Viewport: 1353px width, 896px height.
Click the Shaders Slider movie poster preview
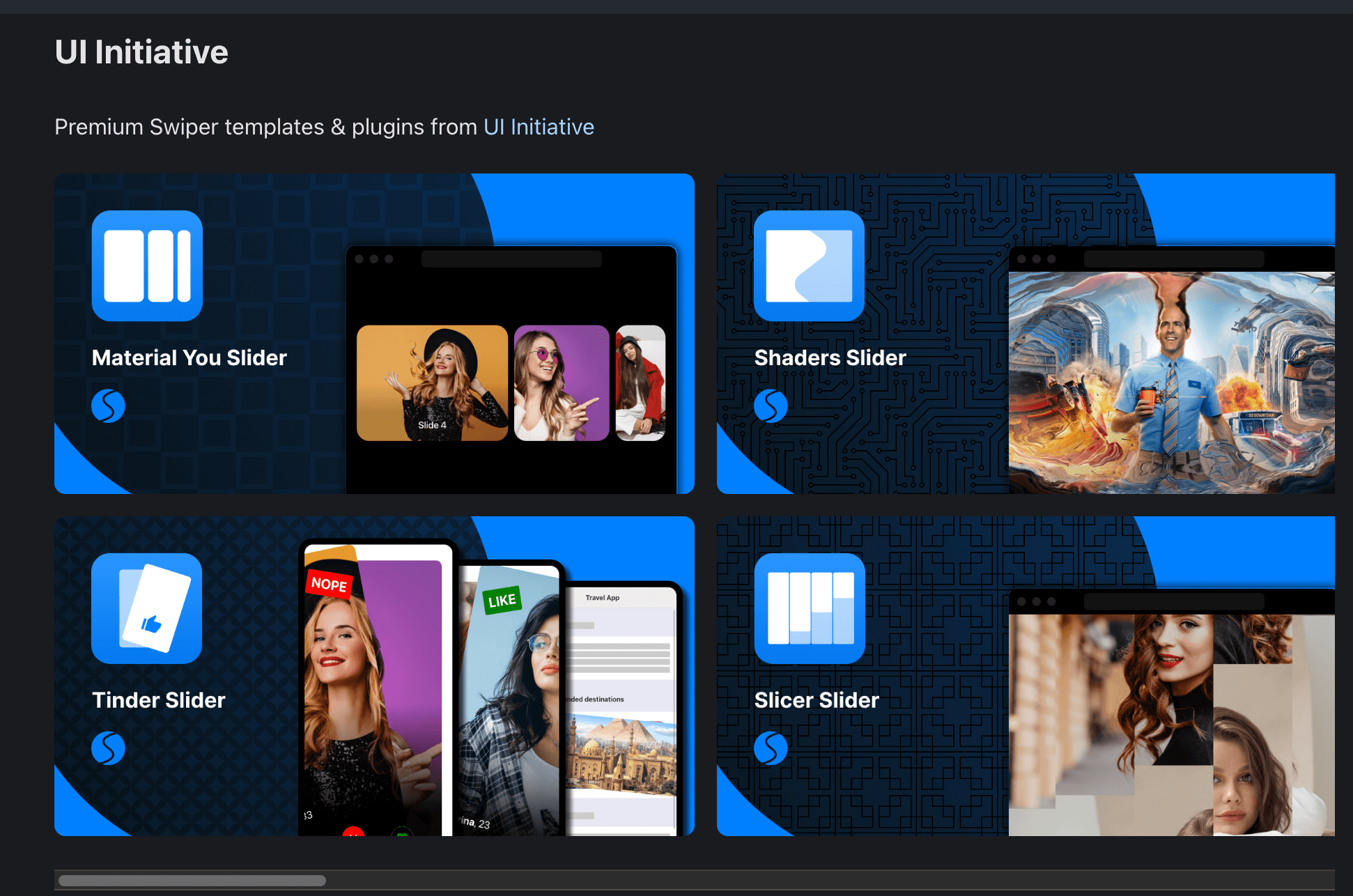(x=1171, y=382)
